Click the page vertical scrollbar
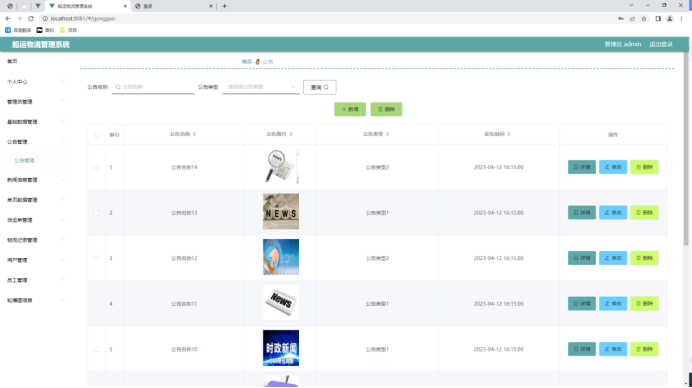The height and width of the screenshot is (388, 692). [x=686, y=150]
